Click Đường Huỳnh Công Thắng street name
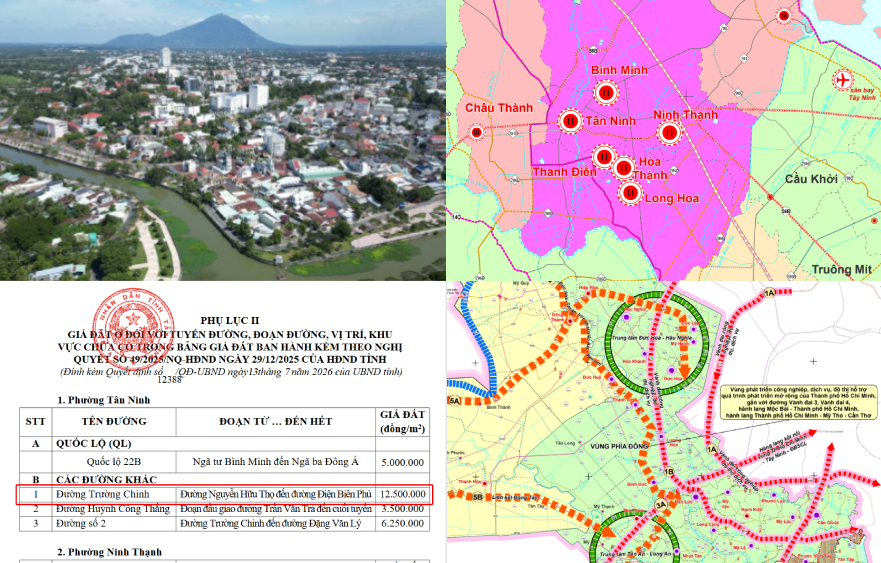The width and height of the screenshot is (881, 563). [x=112, y=509]
